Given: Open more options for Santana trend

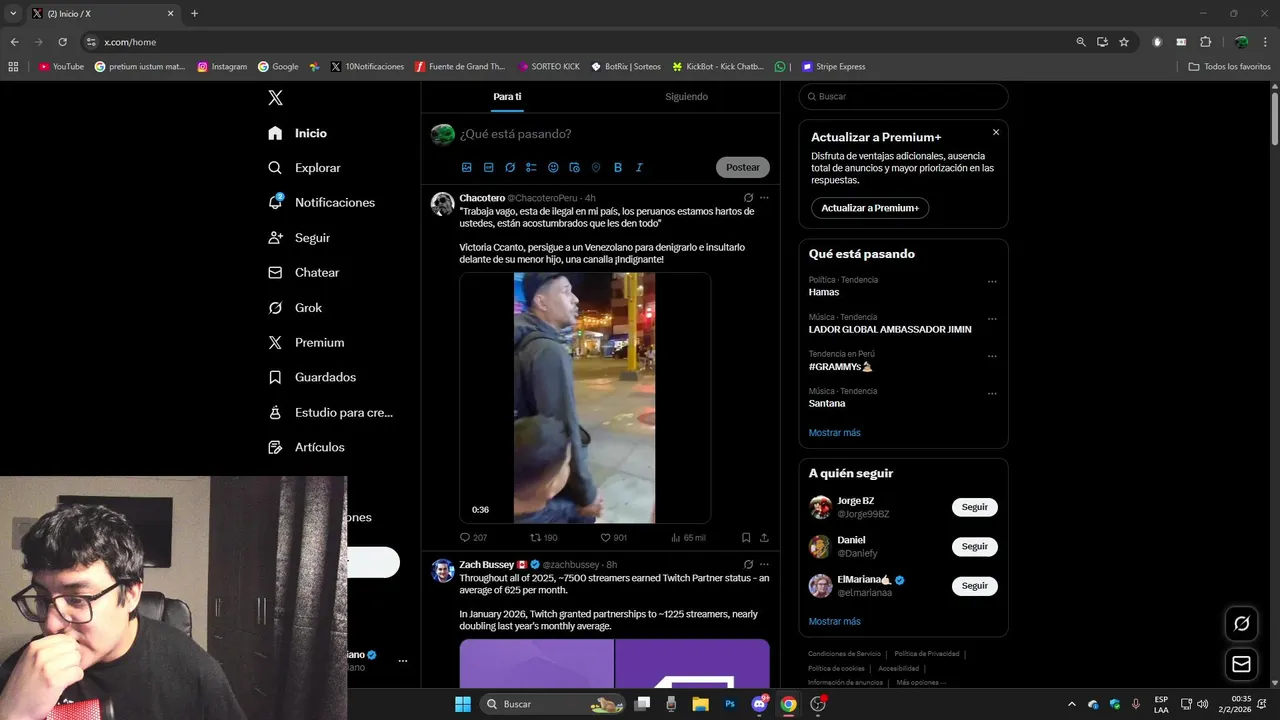Looking at the screenshot, I should tap(992, 393).
